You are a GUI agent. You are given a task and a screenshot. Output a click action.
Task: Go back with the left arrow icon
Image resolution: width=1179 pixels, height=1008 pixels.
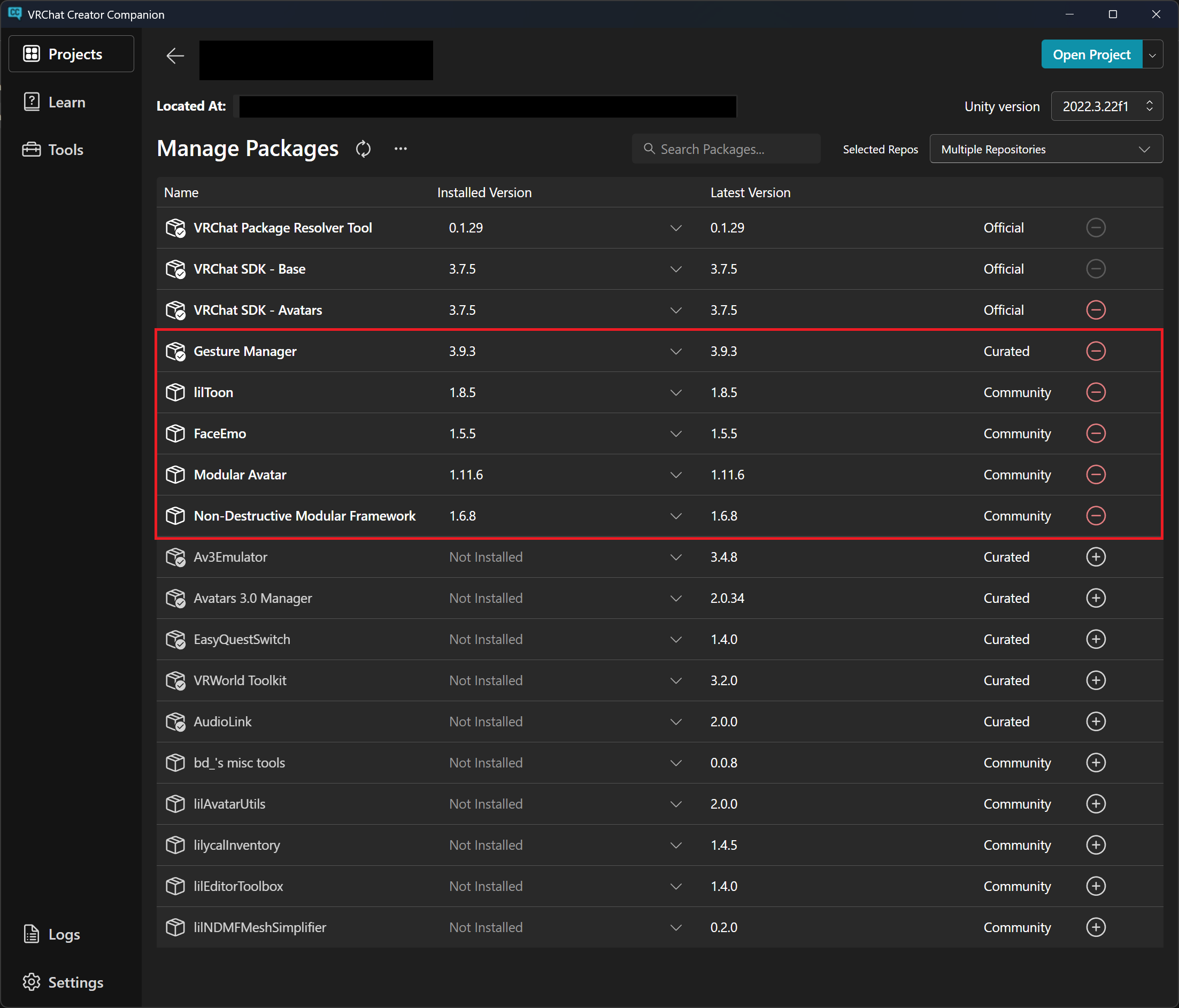(x=175, y=55)
